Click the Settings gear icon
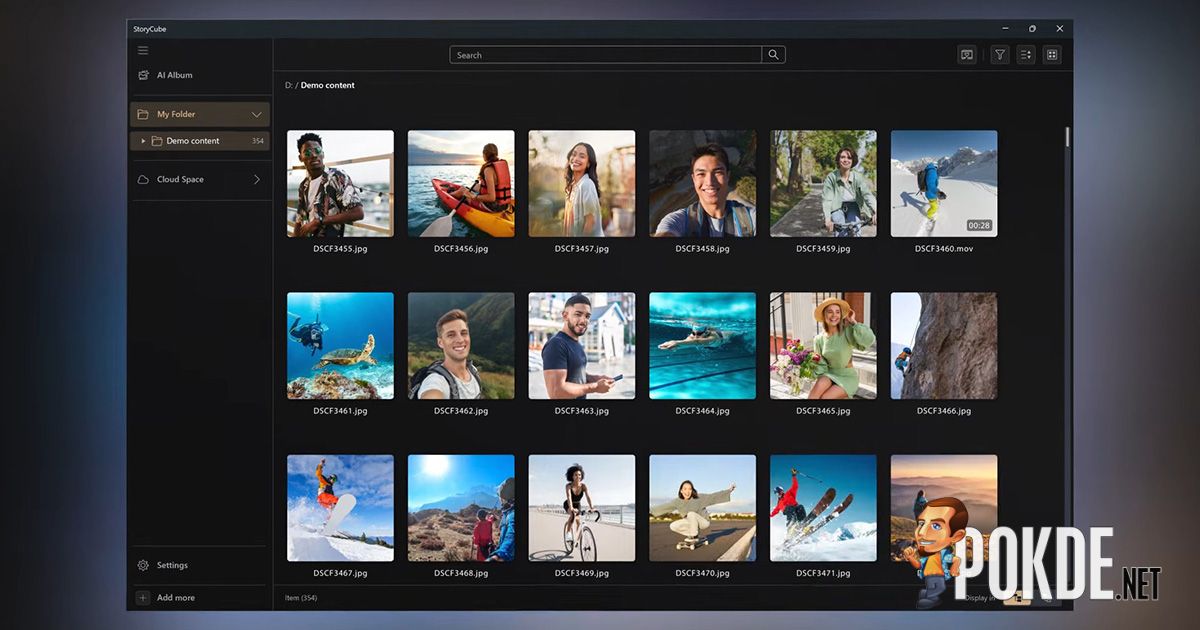The height and width of the screenshot is (630, 1200). (x=143, y=565)
